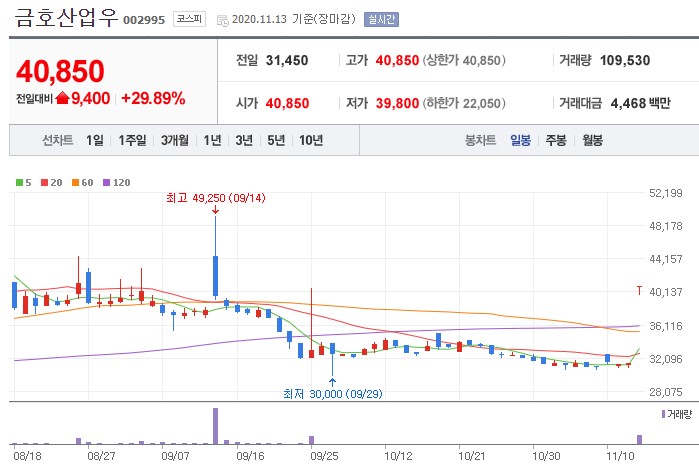
Task: Click the 거래량 value 109,530
Action: (x=625, y=60)
